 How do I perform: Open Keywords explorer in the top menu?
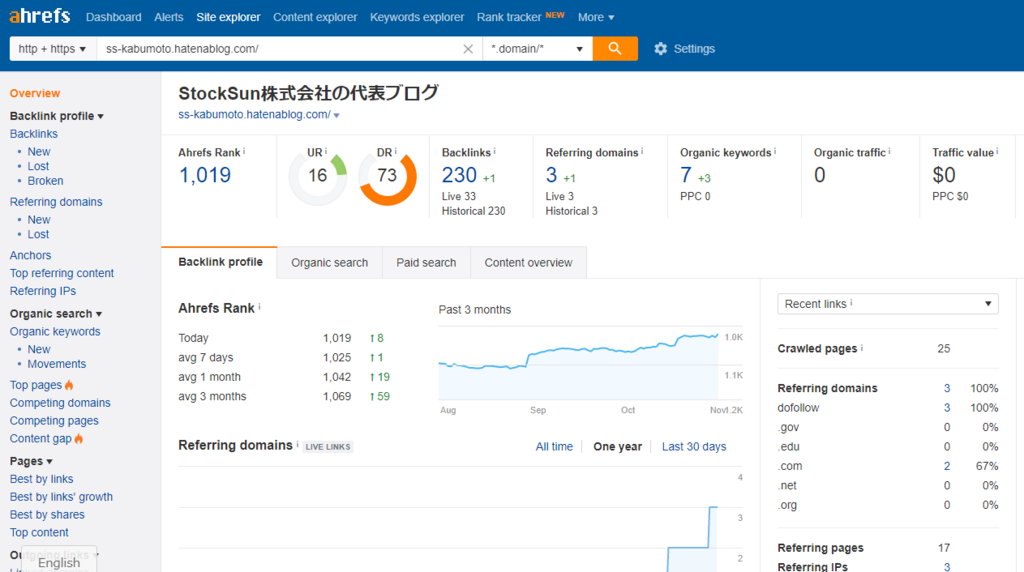pos(417,18)
